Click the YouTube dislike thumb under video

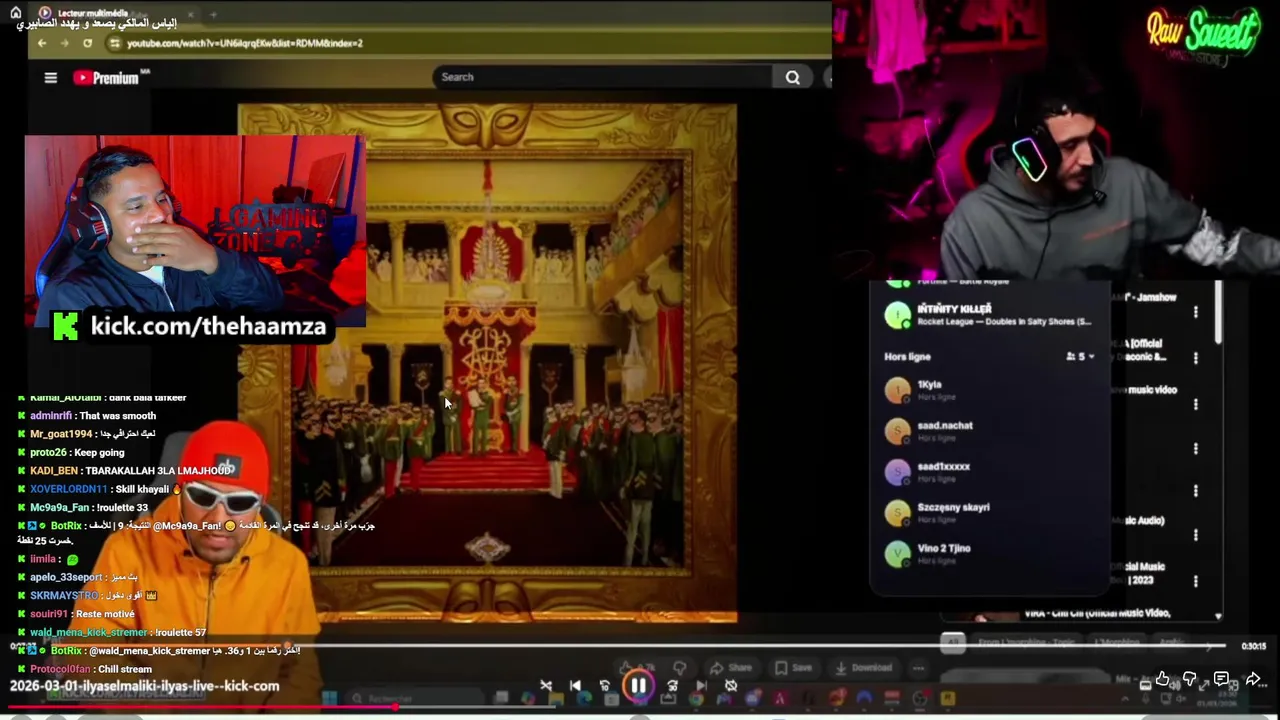679,667
